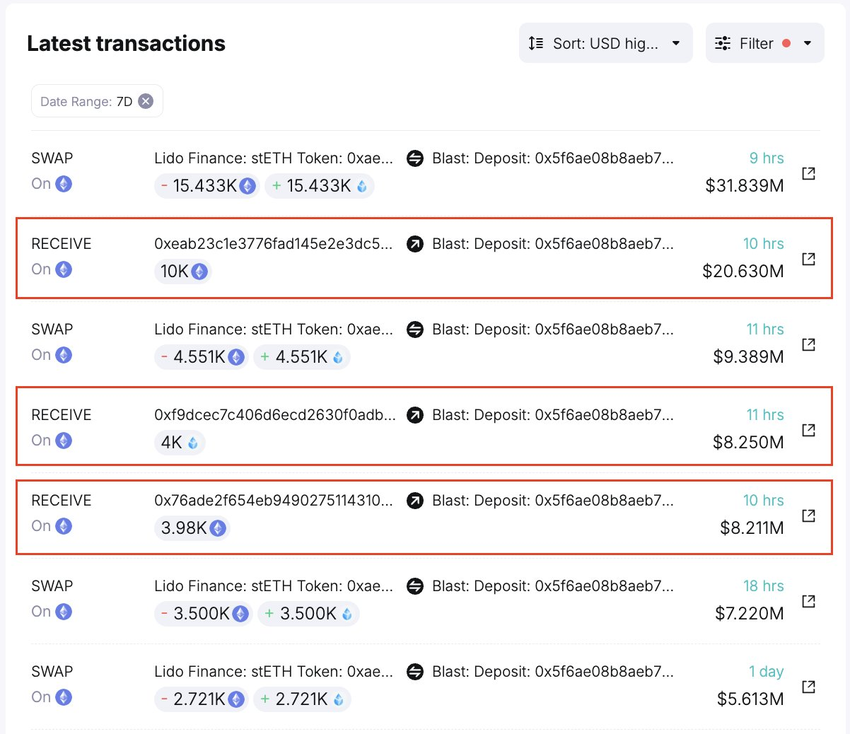Open external link for the $5.613M swap

click(x=809, y=687)
